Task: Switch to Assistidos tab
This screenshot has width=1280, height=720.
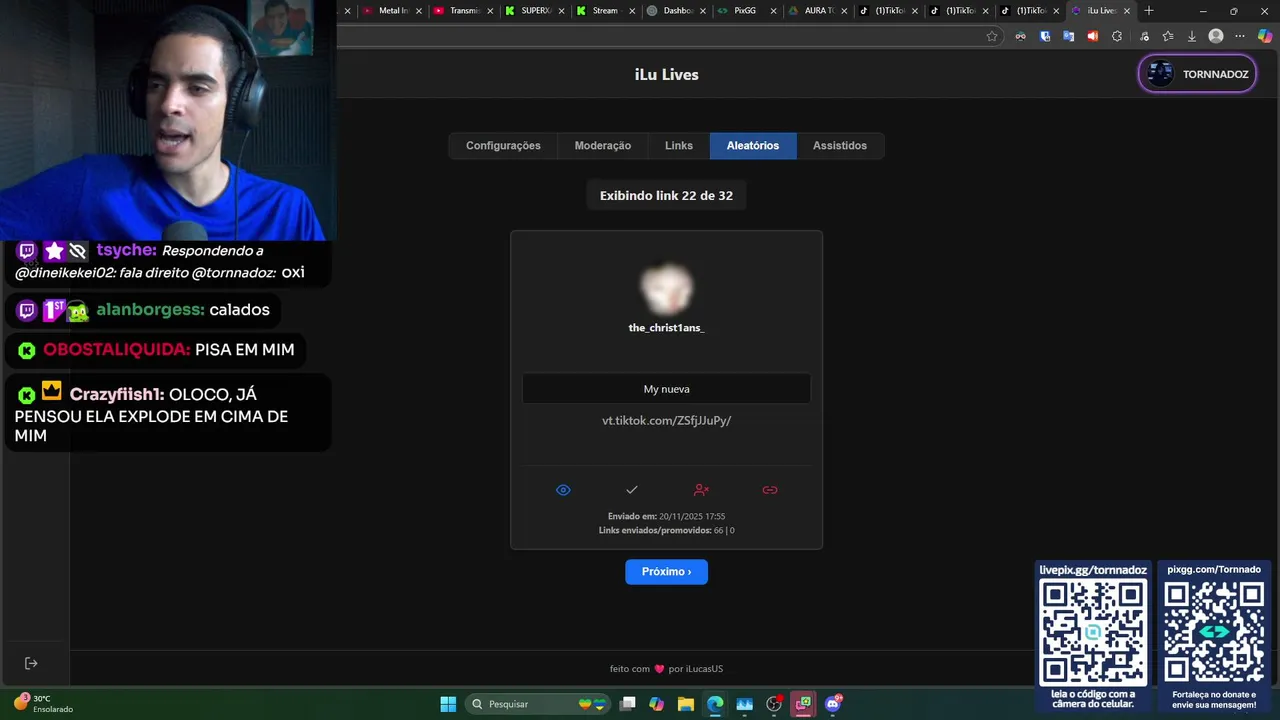Action: tap(840, 146)
